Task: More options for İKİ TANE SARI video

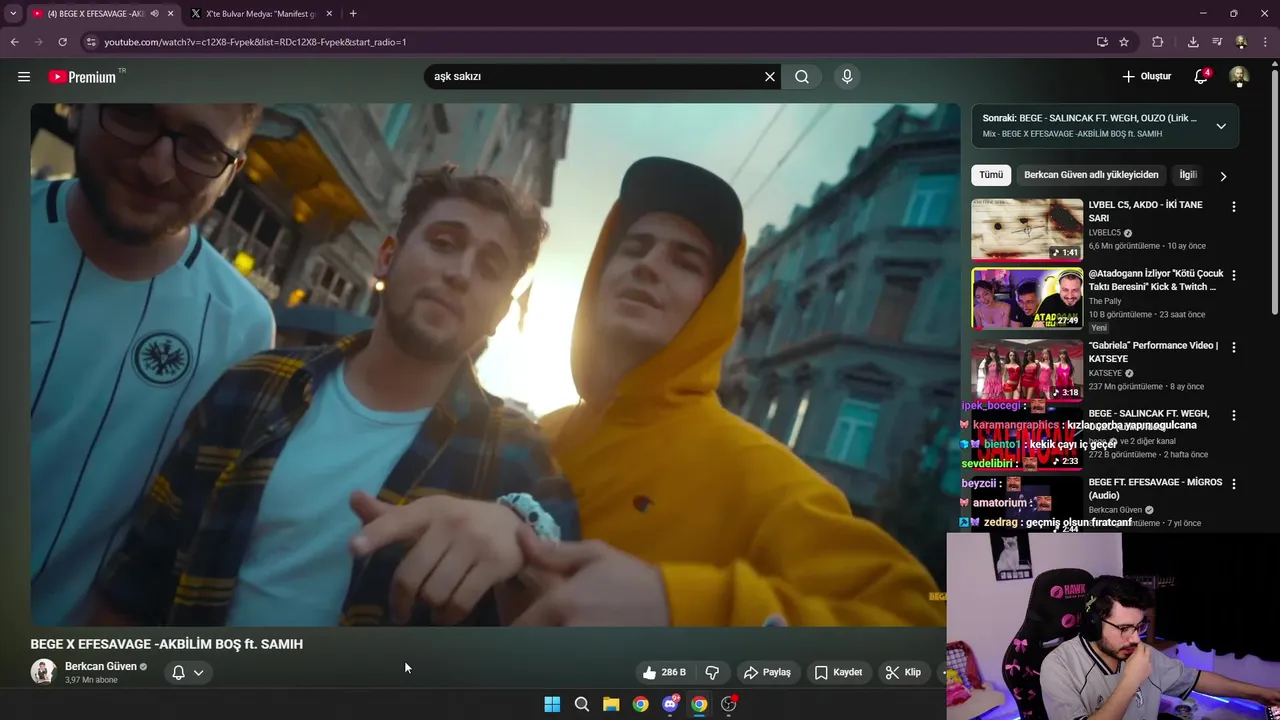Action: (1233, 207)
